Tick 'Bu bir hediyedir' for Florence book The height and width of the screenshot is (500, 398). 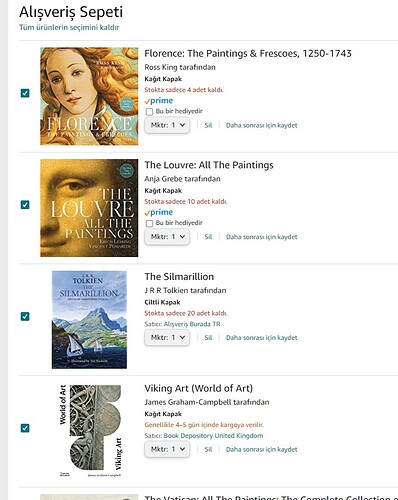click(x=149, y=112)
